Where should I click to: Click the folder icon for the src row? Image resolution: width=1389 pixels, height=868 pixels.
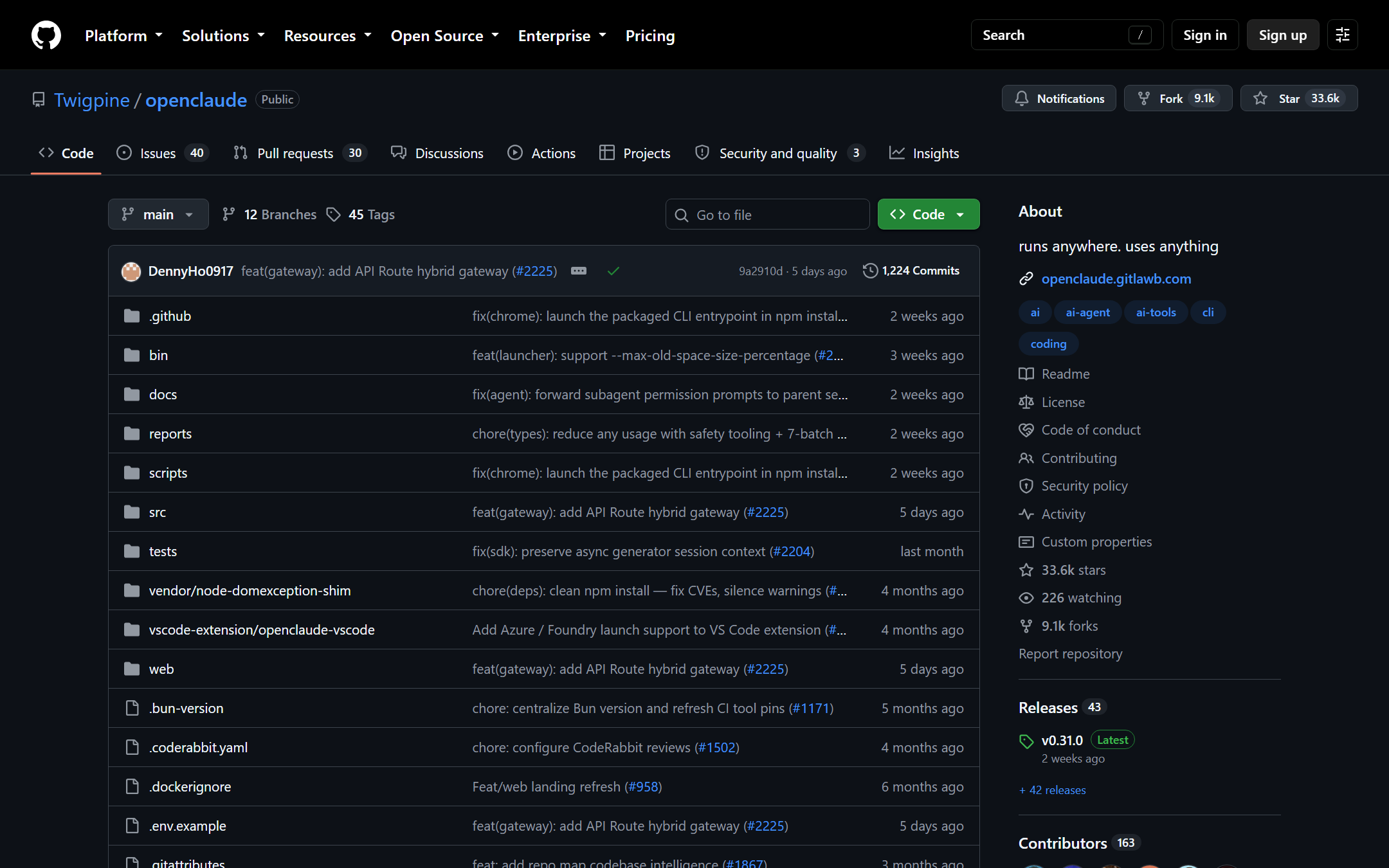tap(132, 512)
